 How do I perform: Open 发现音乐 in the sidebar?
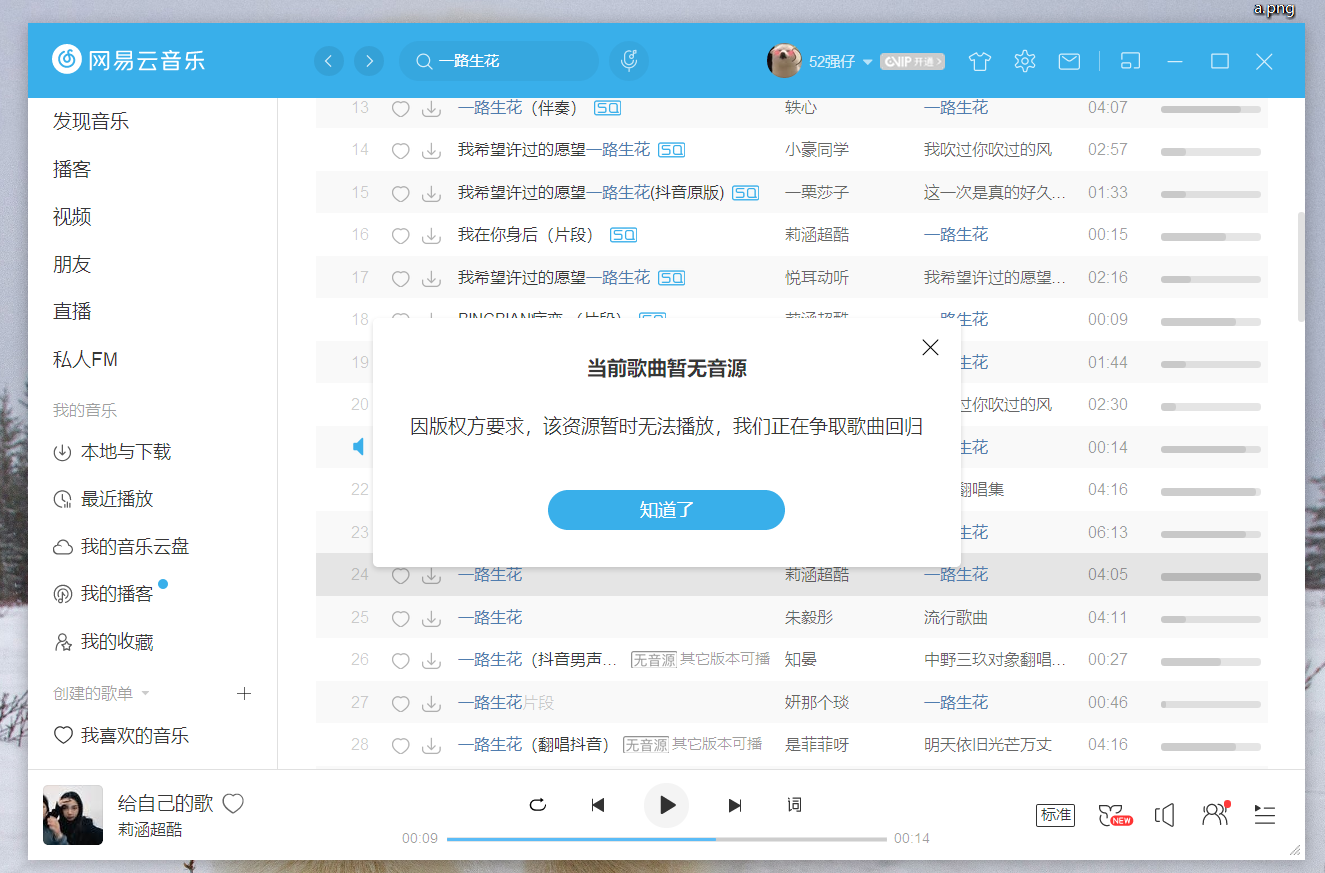(x=91, y=122)
